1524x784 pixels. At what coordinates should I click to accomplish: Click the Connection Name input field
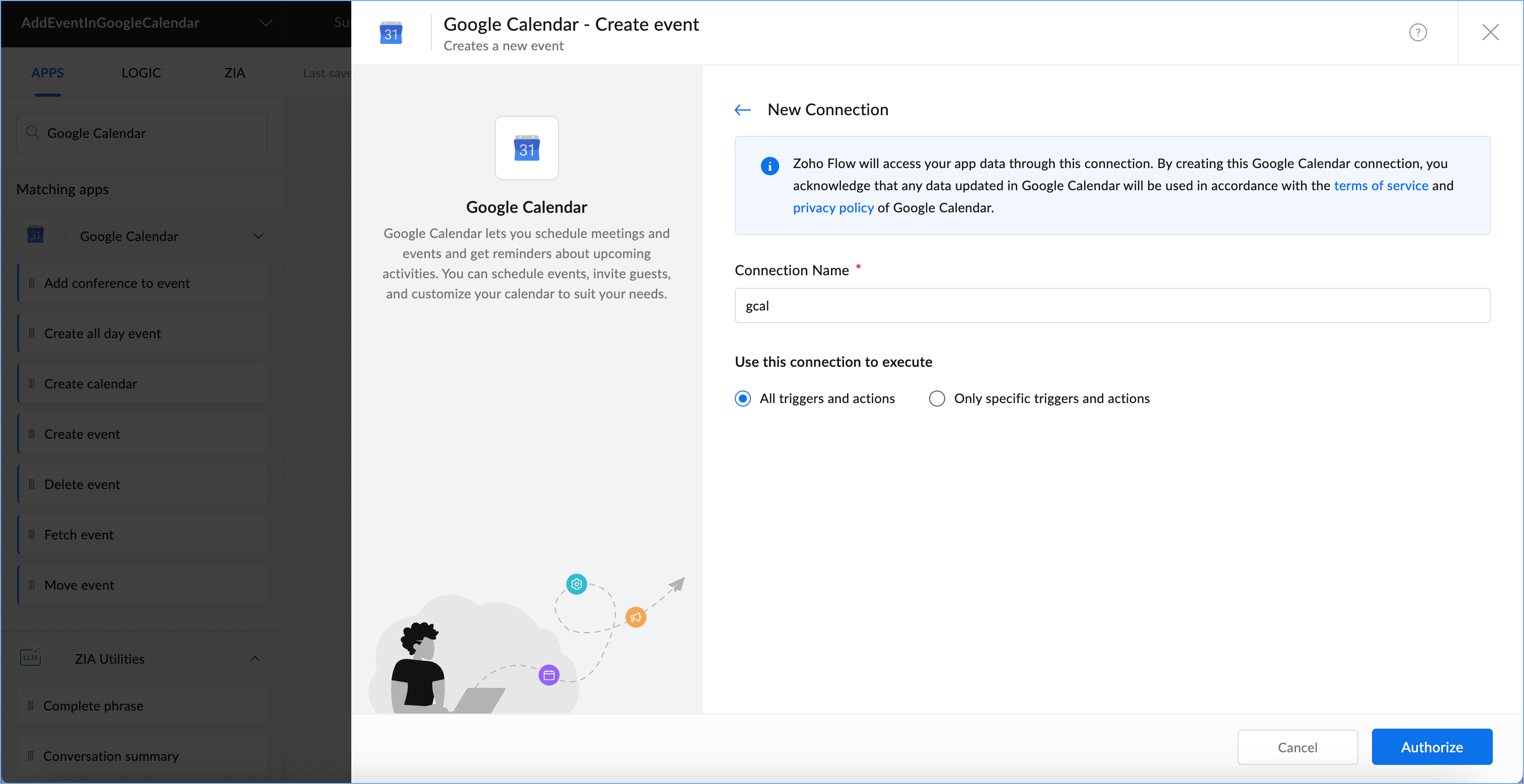pos(1112,305)
